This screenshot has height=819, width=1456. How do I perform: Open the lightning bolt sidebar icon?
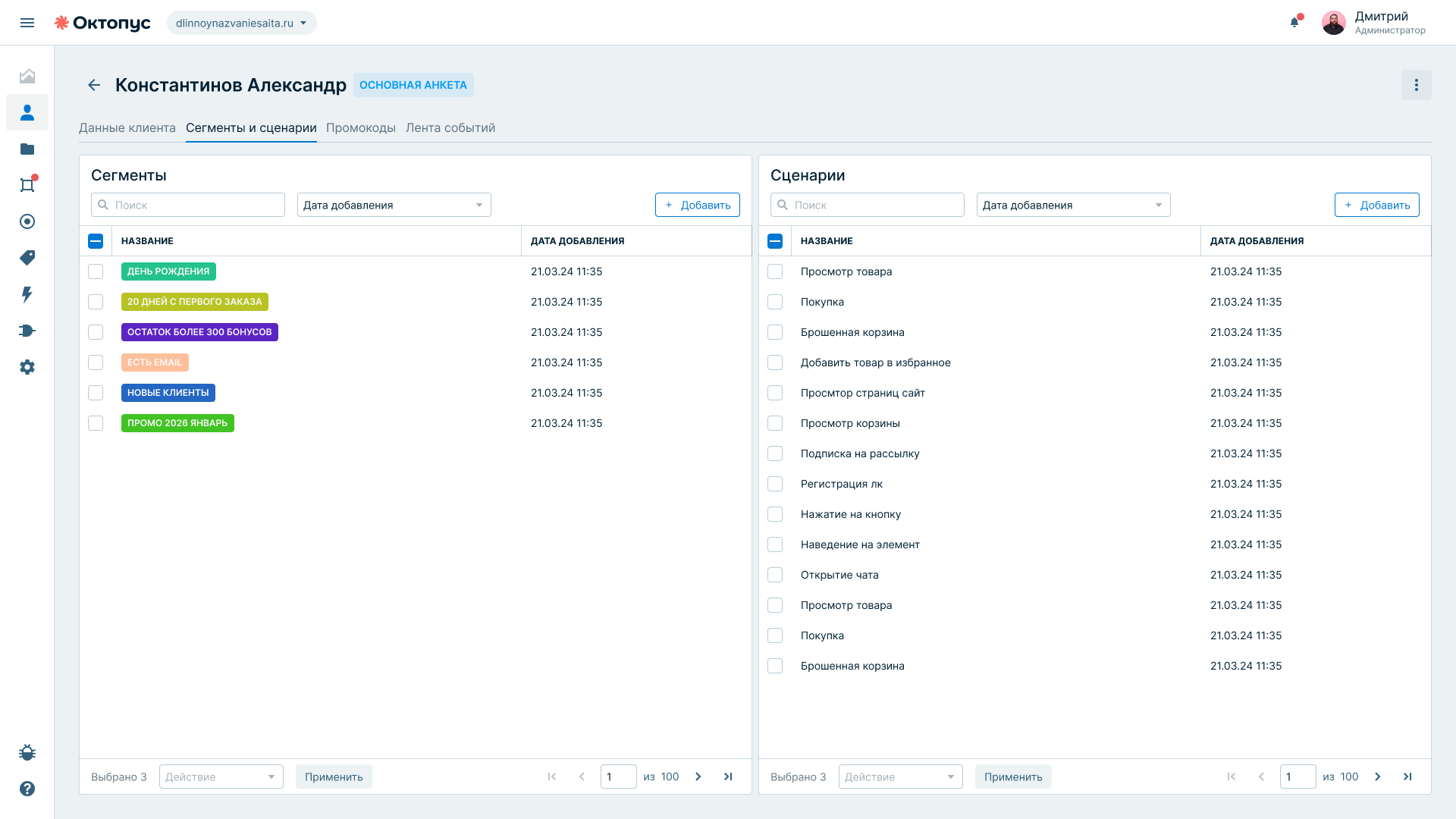pos(27,294)
